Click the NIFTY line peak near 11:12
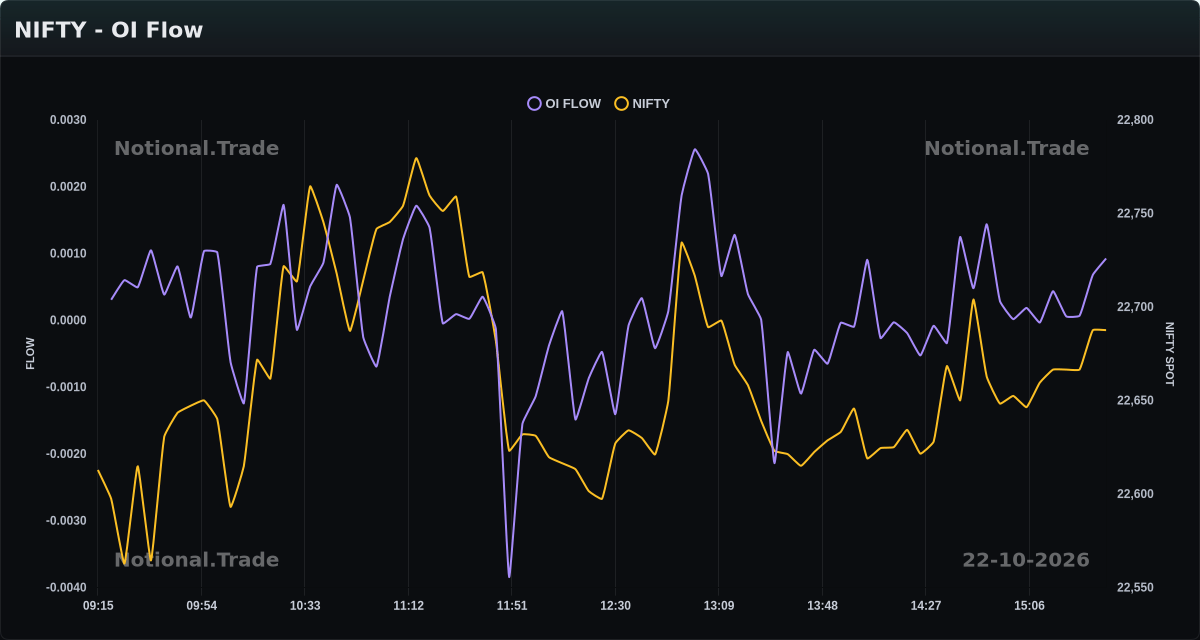The image size is (1200, 640). pos(416,158)
